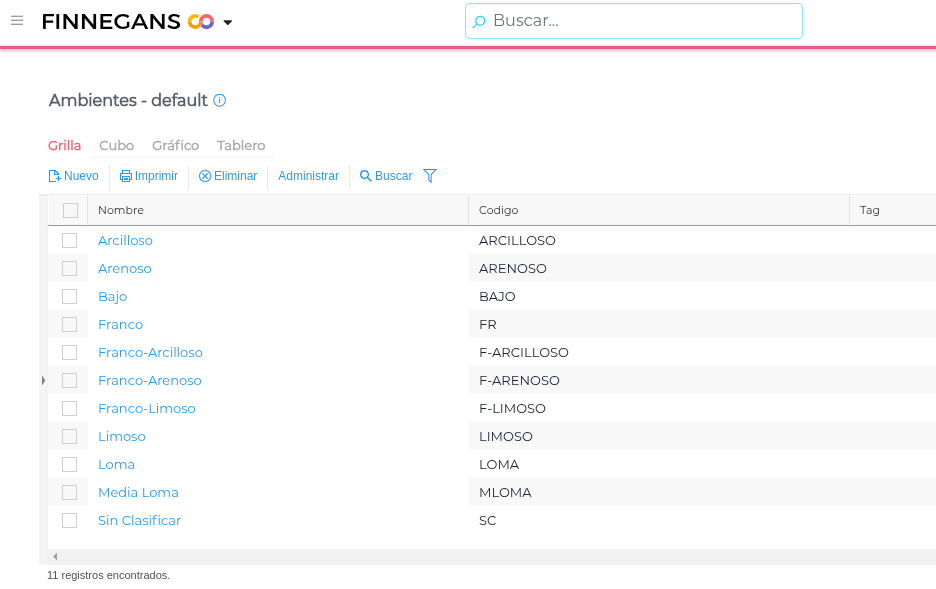The height and width of the screenshot is (589, 936).
Task: Click the info icon beside Ambientes title
Action: [220, 100]
